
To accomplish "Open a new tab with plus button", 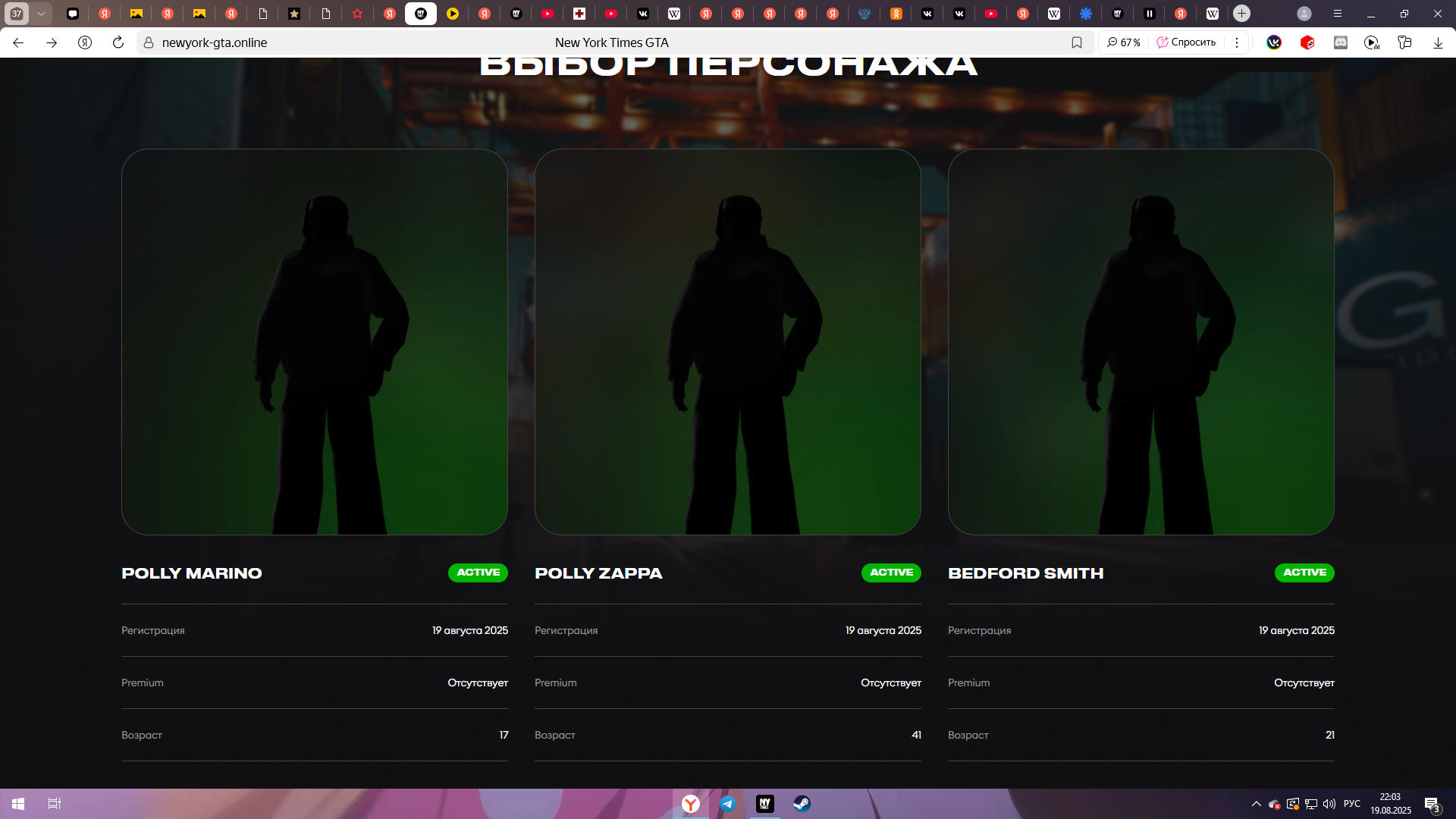I will (x=1241, y=14).
